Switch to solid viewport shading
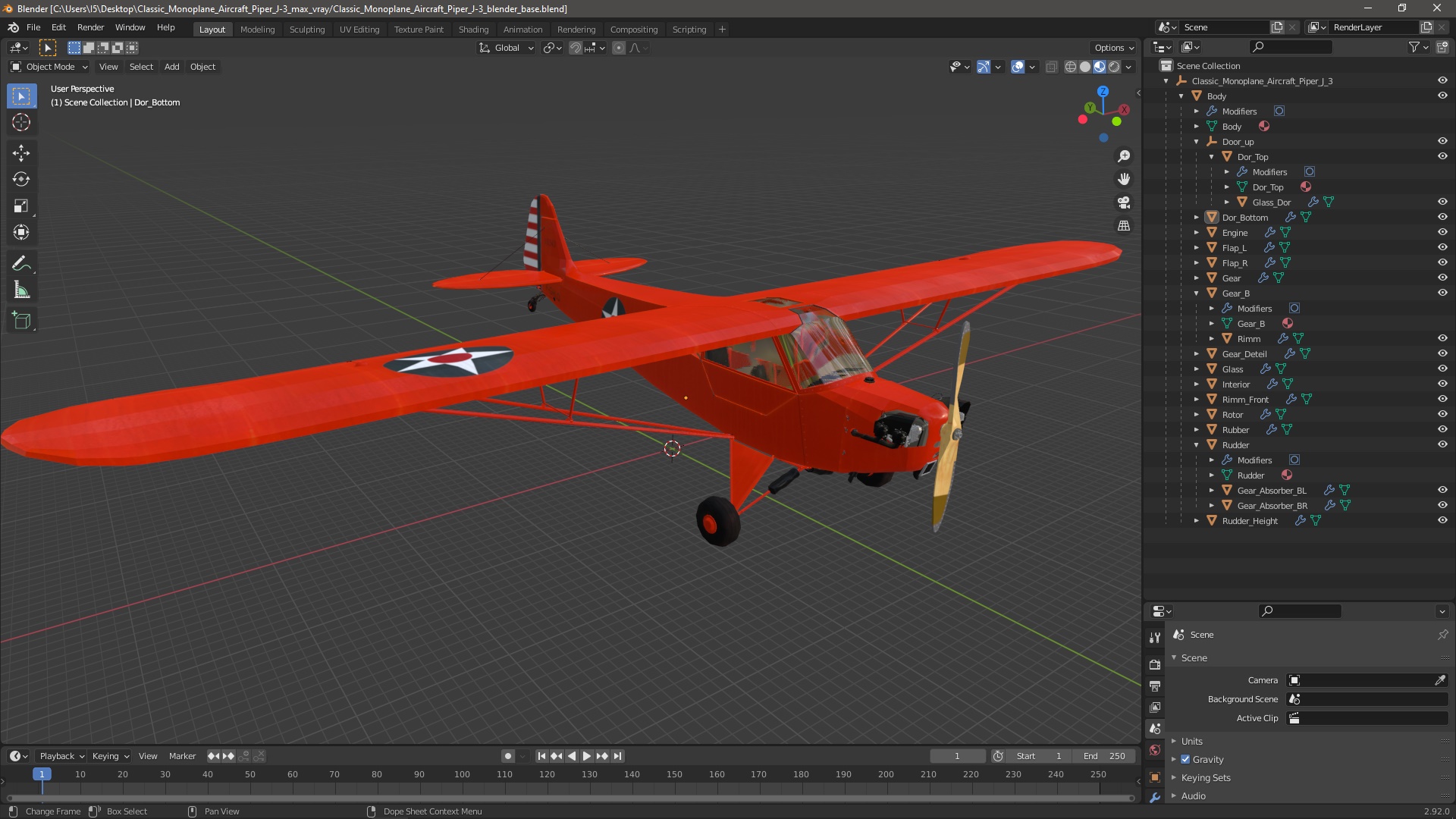 point(1085,67)
